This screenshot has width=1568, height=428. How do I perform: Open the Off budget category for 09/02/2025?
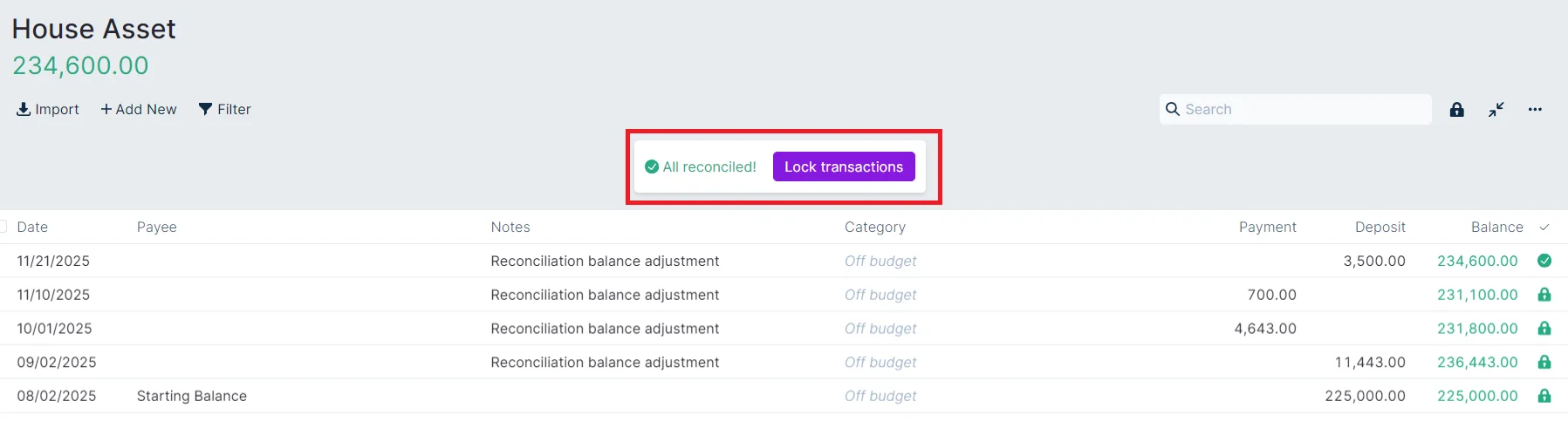pyautogui.click(x=880, y=363)
